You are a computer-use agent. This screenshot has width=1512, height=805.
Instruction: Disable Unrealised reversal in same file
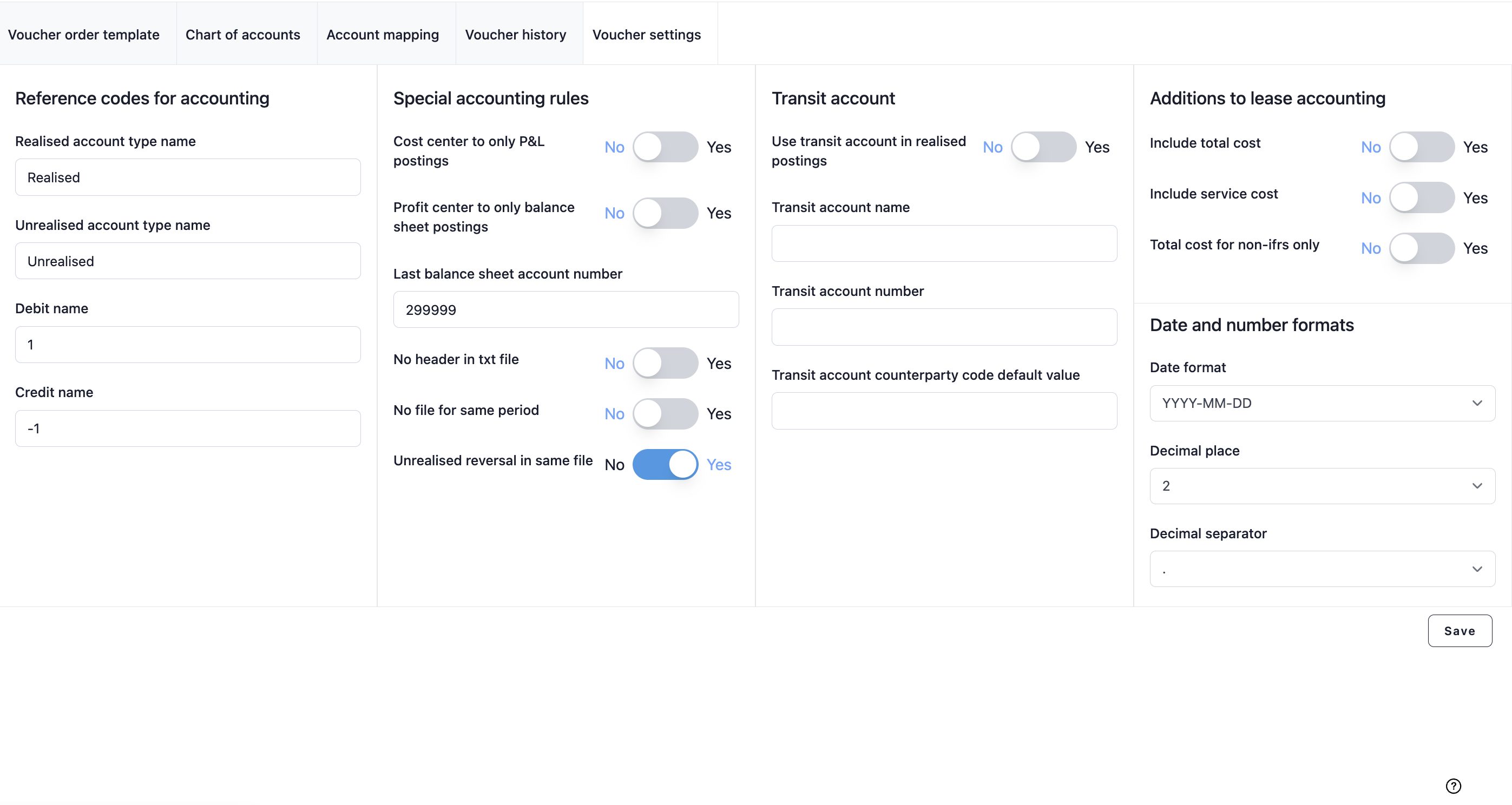pos(666,464)
